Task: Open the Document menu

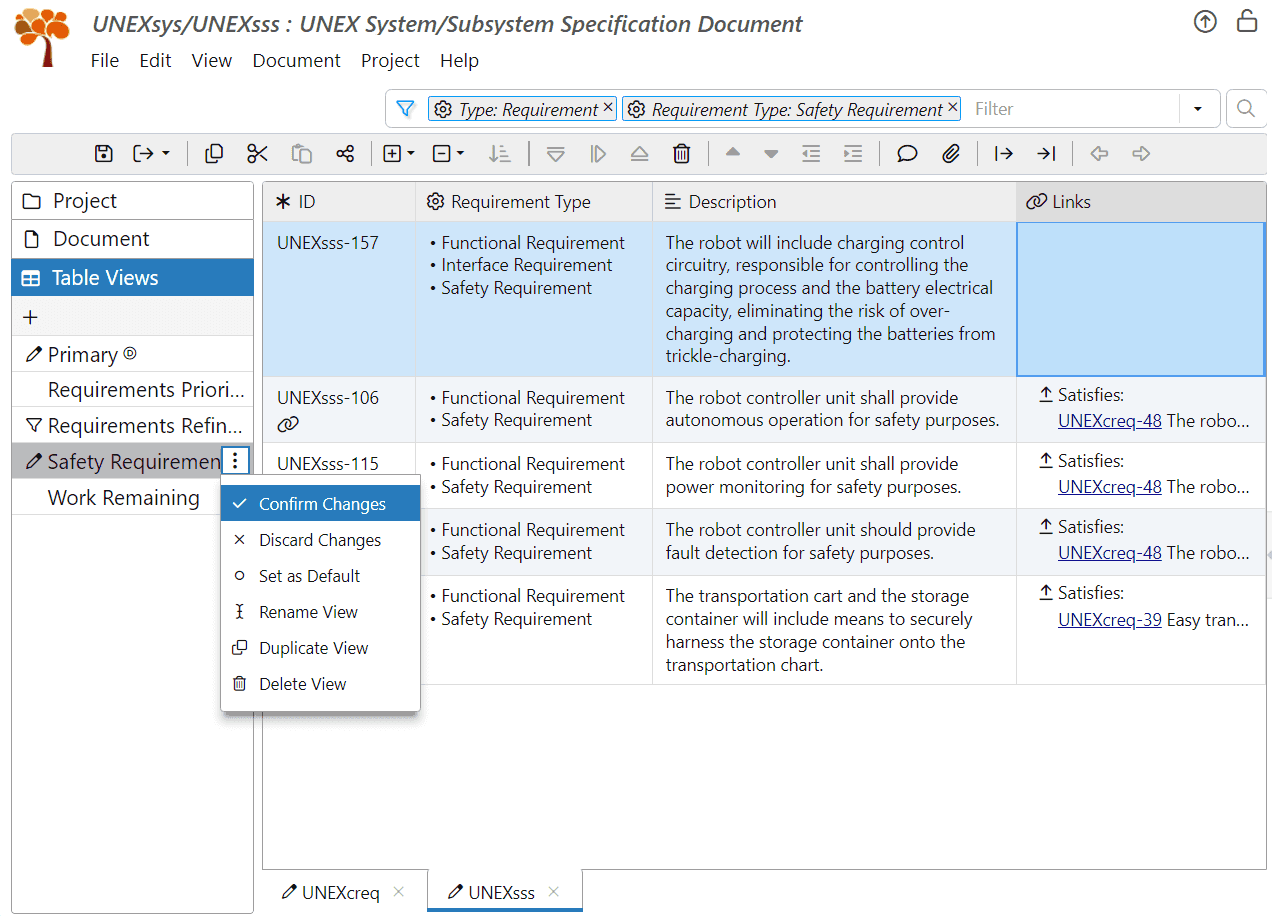Action: pyautogui.click(x=297, y=61)
